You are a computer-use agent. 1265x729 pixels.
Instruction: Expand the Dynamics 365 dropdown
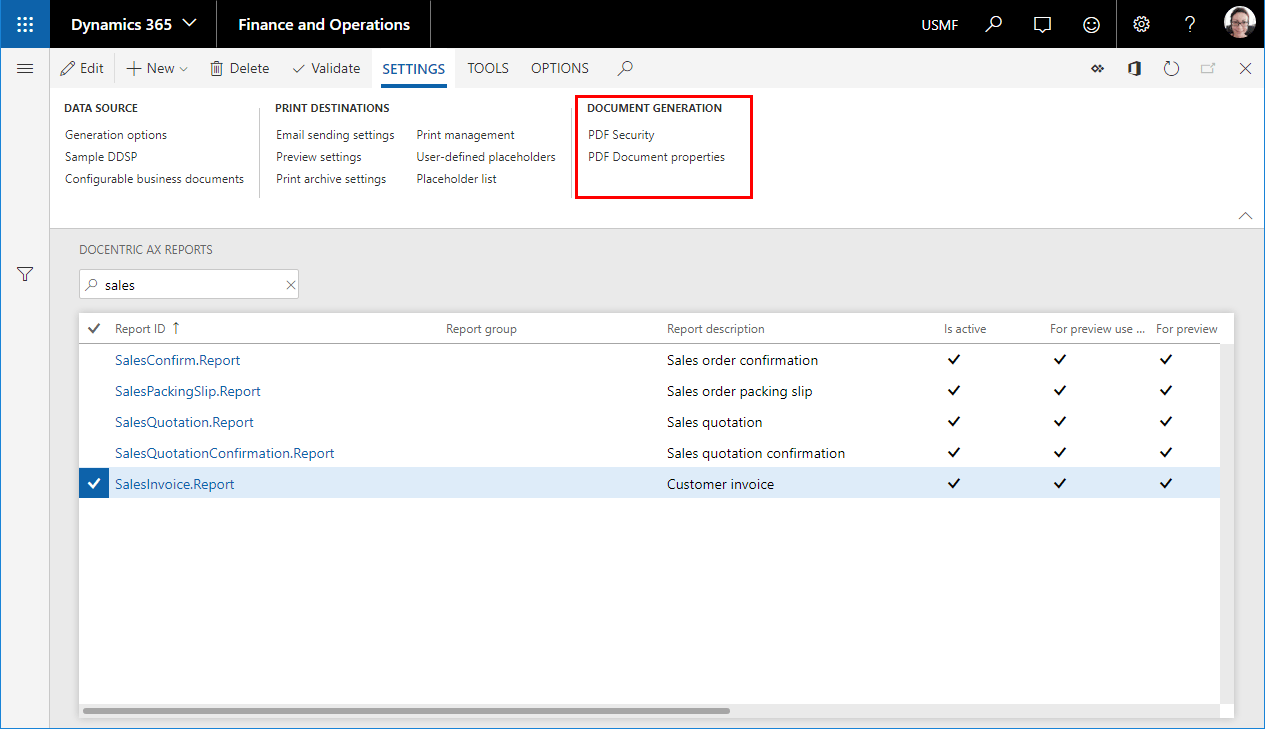click(x=134, y=24)
